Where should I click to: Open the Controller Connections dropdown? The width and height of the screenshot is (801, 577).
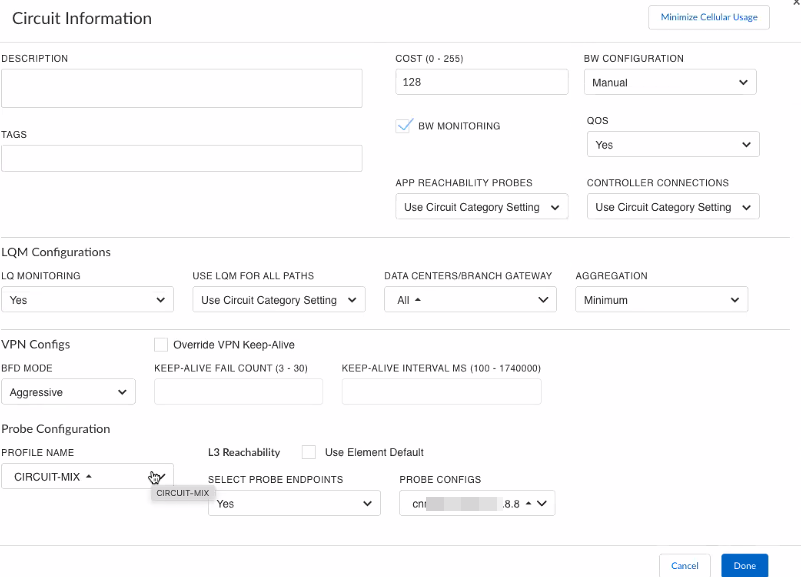coord(673,207)
